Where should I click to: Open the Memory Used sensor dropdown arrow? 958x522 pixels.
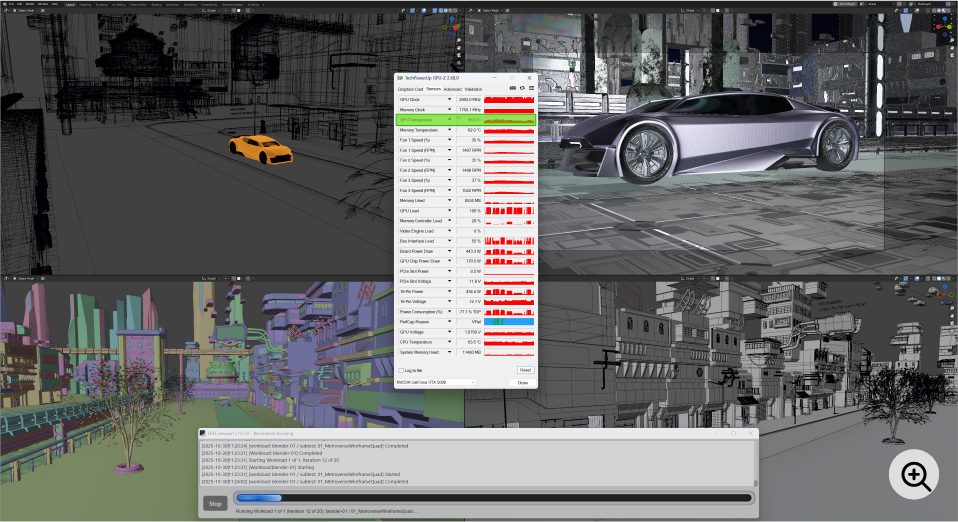[450, 201]
